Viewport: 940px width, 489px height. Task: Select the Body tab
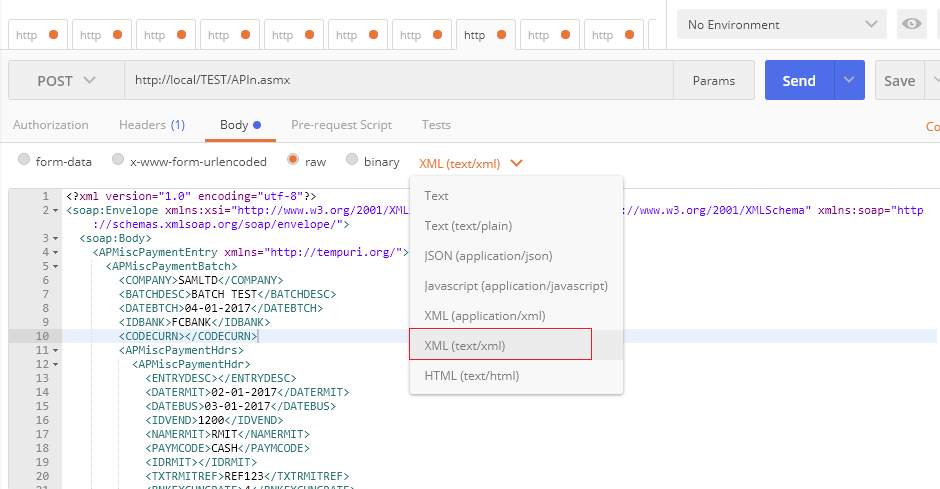click(x=240, y=125)
